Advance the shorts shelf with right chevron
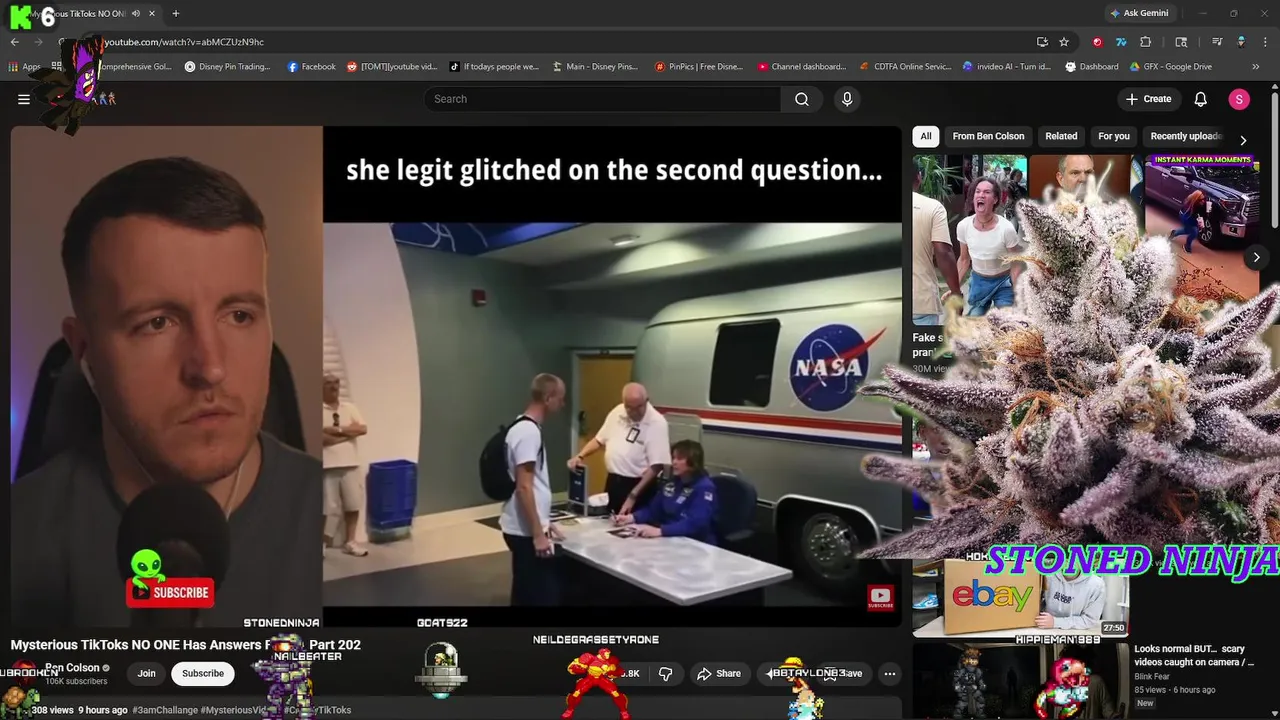1280x720 pixels. pos(1256,258)
